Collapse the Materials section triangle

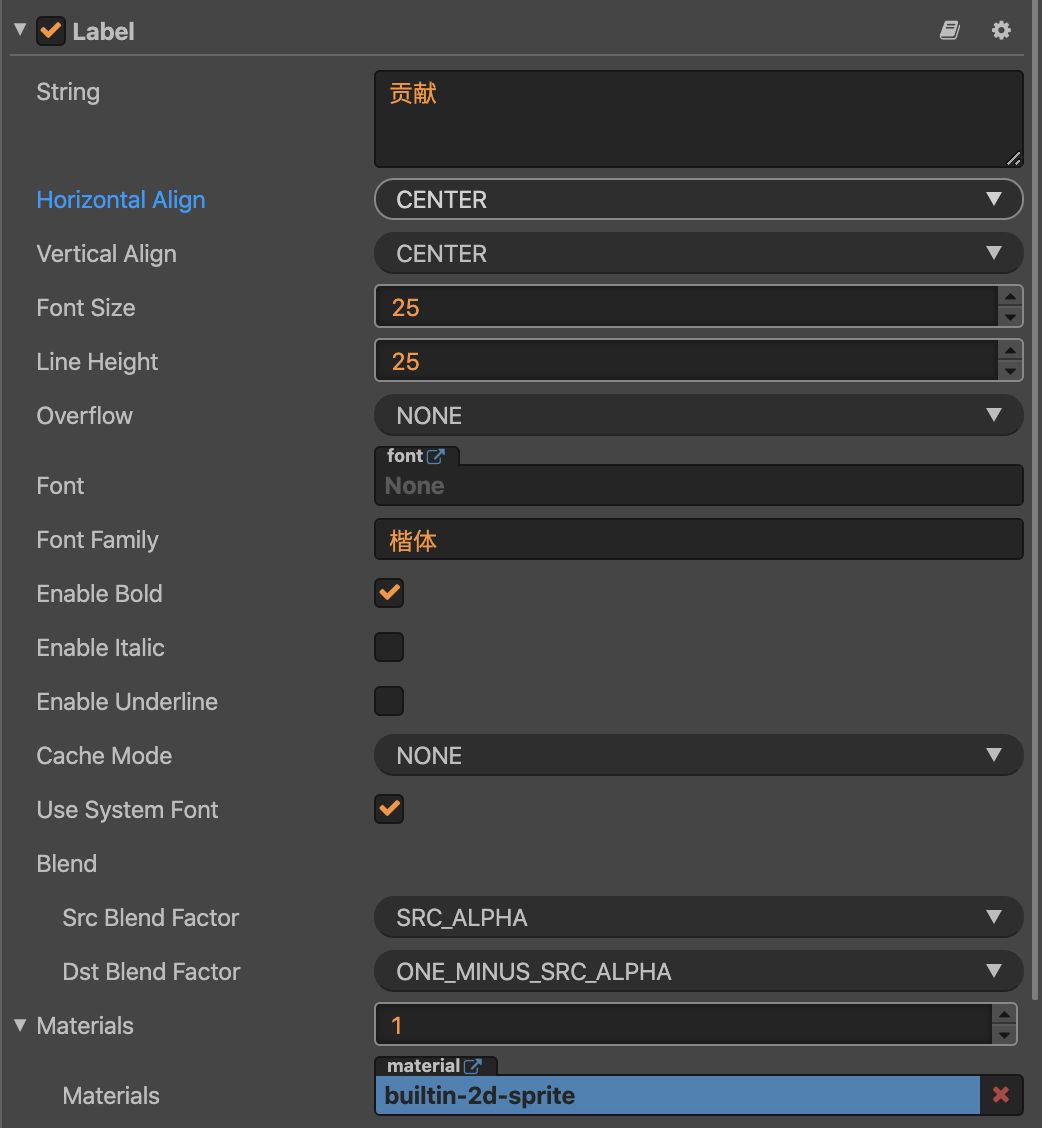tap(20, 1025)
